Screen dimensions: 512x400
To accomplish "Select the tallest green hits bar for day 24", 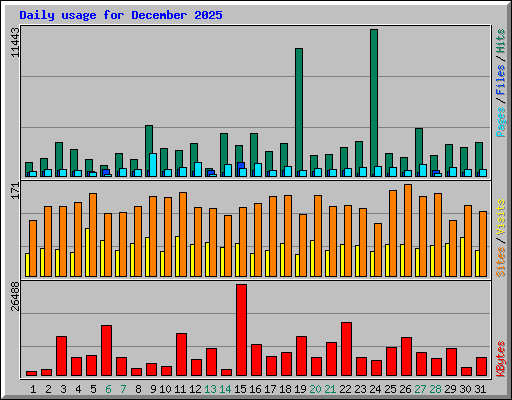I will click(x=374, y=103).
